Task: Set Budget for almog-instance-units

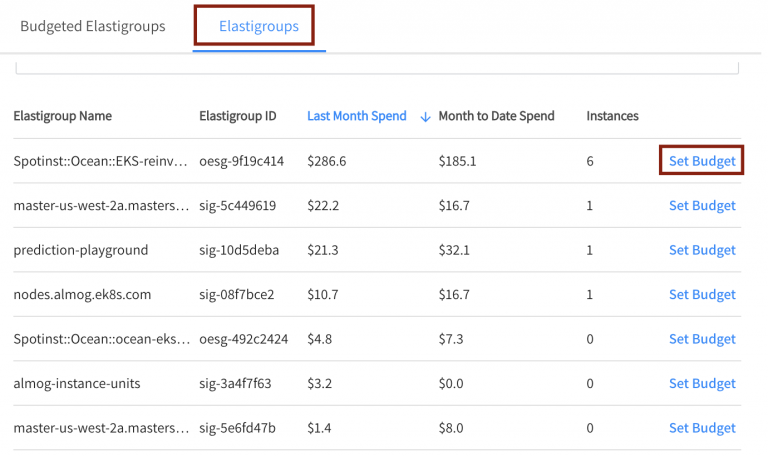Action: pos(701,384)
